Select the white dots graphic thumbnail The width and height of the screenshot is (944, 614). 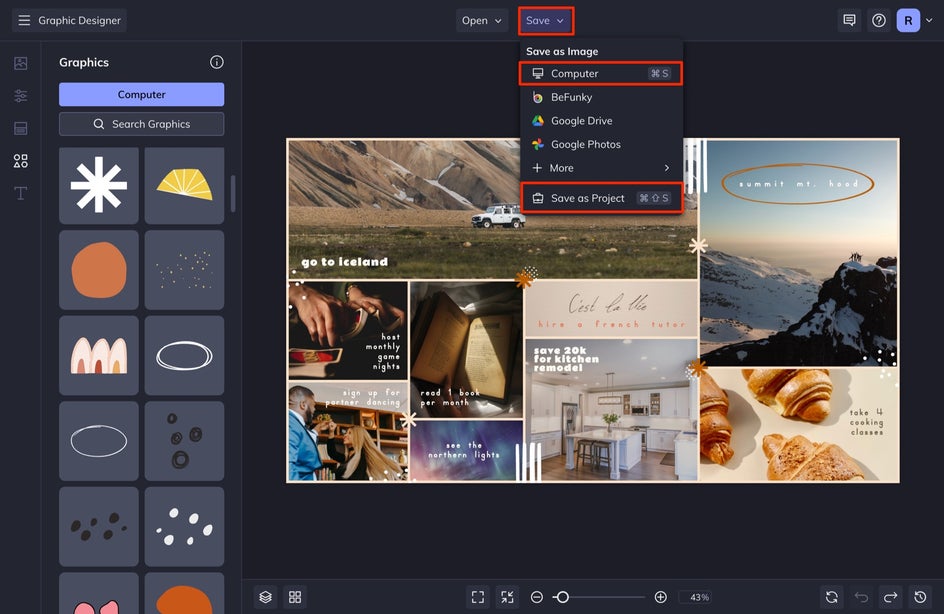tap(184, 526)
